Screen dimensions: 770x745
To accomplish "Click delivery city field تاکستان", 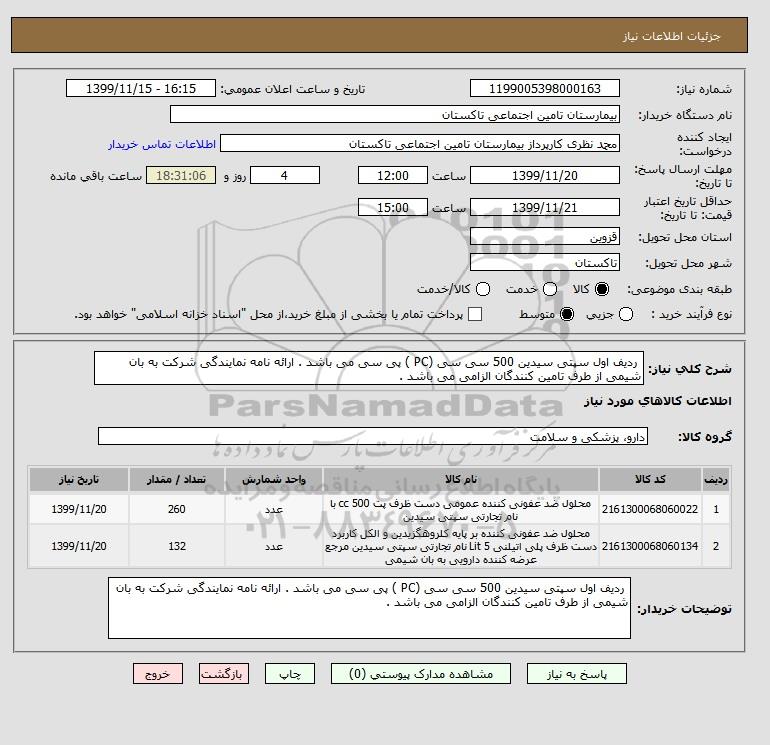I will click(x=545, y=263).
